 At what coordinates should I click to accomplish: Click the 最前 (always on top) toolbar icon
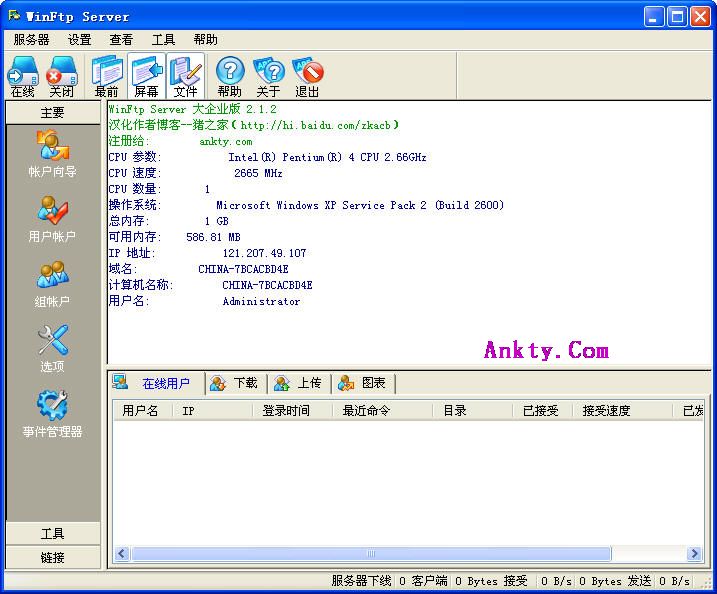(x=107, y=76)
